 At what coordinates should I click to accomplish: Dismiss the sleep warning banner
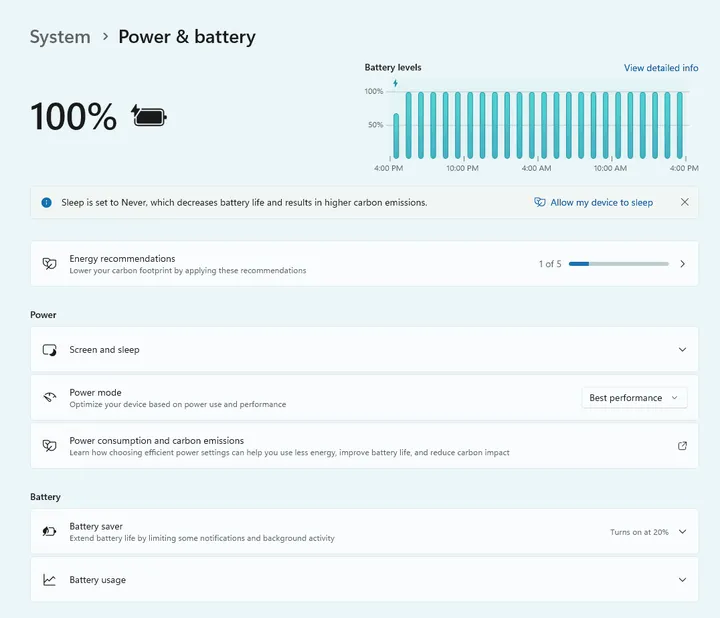click(x=685, y=202)
